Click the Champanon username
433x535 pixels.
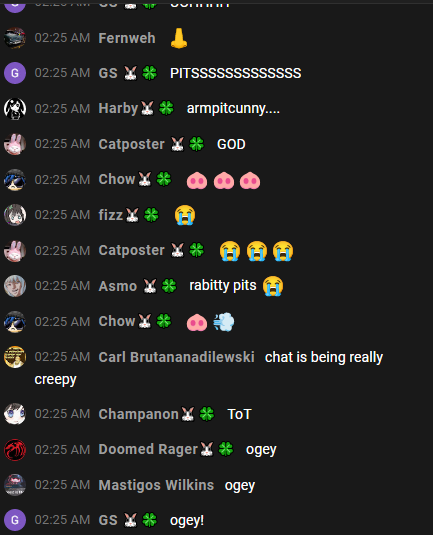[138, 414]
